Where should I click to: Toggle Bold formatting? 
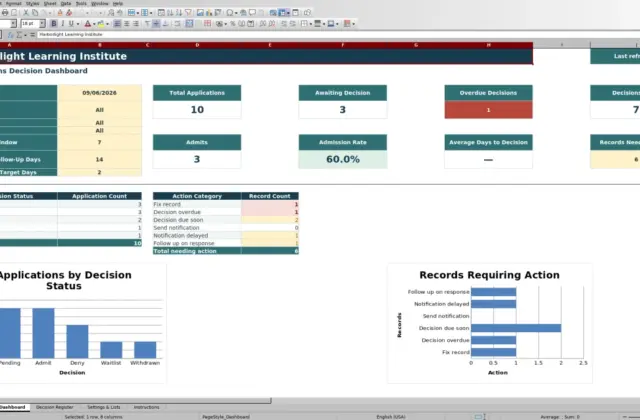pos(53,24)
